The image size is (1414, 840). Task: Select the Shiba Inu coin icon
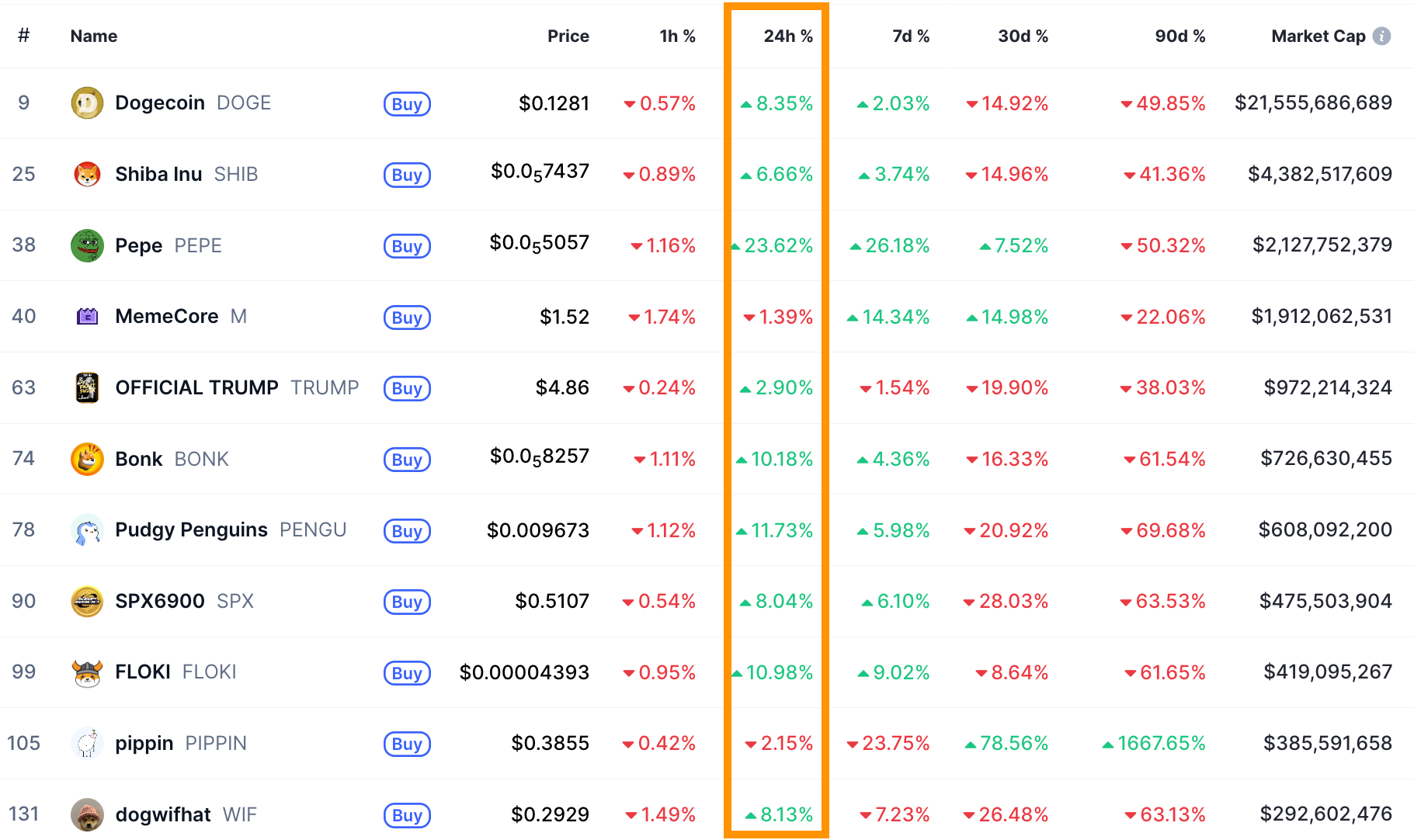[x=87, y=174]
